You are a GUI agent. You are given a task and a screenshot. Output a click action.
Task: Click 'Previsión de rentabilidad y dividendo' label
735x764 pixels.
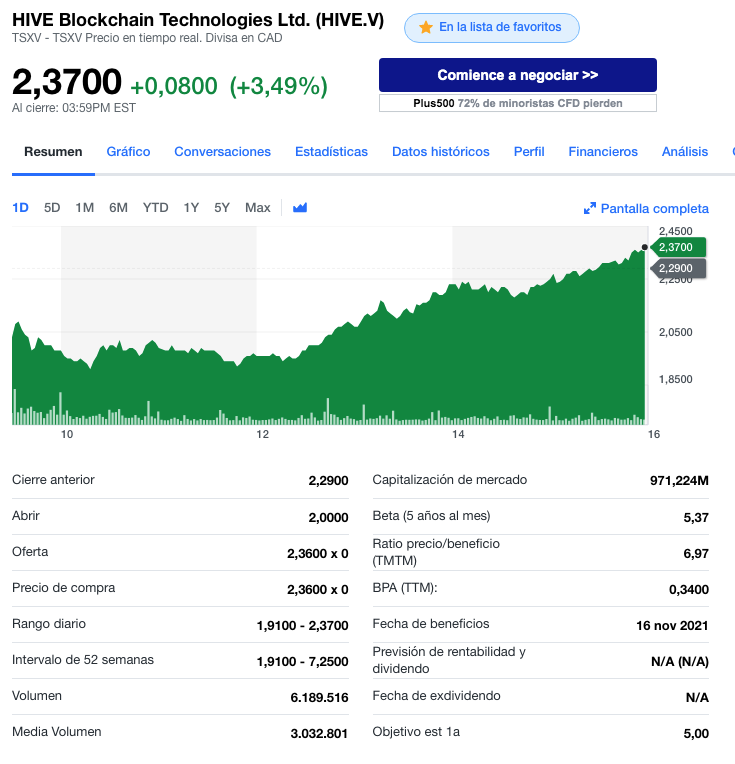pyautogui.click(x=449, y=660)
